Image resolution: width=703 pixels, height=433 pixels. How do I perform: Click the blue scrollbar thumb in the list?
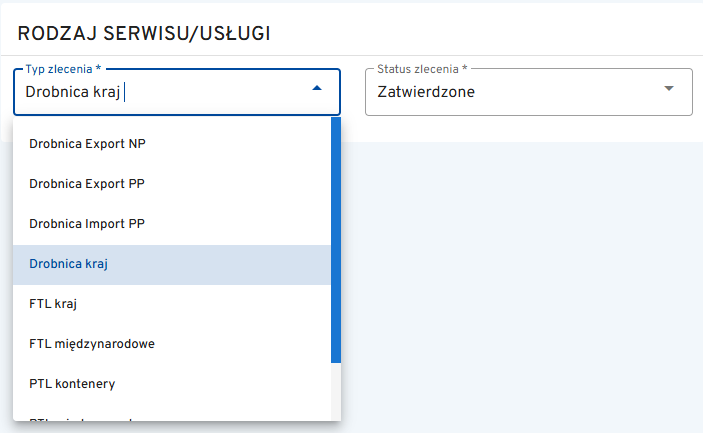pos(336,240)
